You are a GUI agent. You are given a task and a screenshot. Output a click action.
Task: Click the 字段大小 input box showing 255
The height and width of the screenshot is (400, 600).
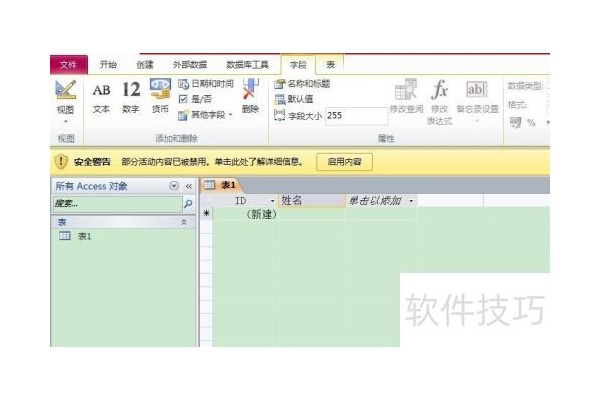(356, 116)
